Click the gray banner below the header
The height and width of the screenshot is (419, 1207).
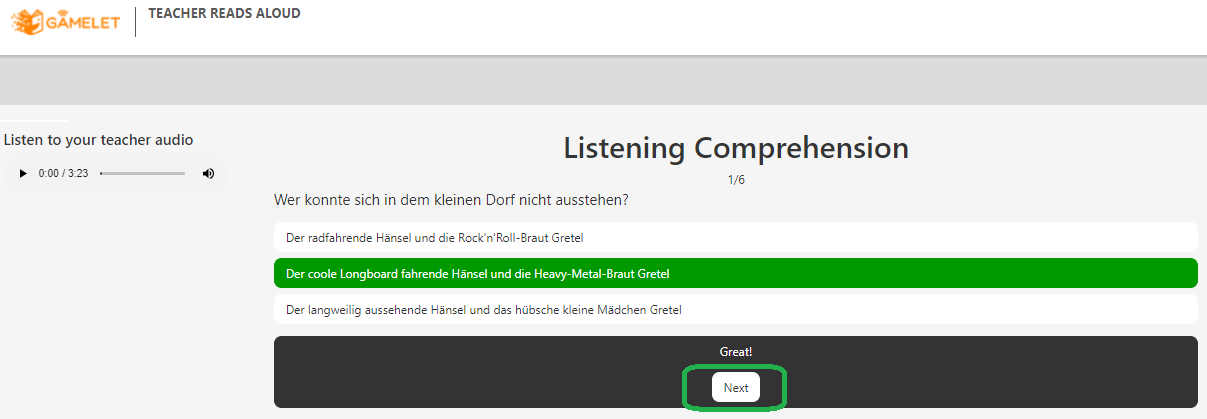603,80
